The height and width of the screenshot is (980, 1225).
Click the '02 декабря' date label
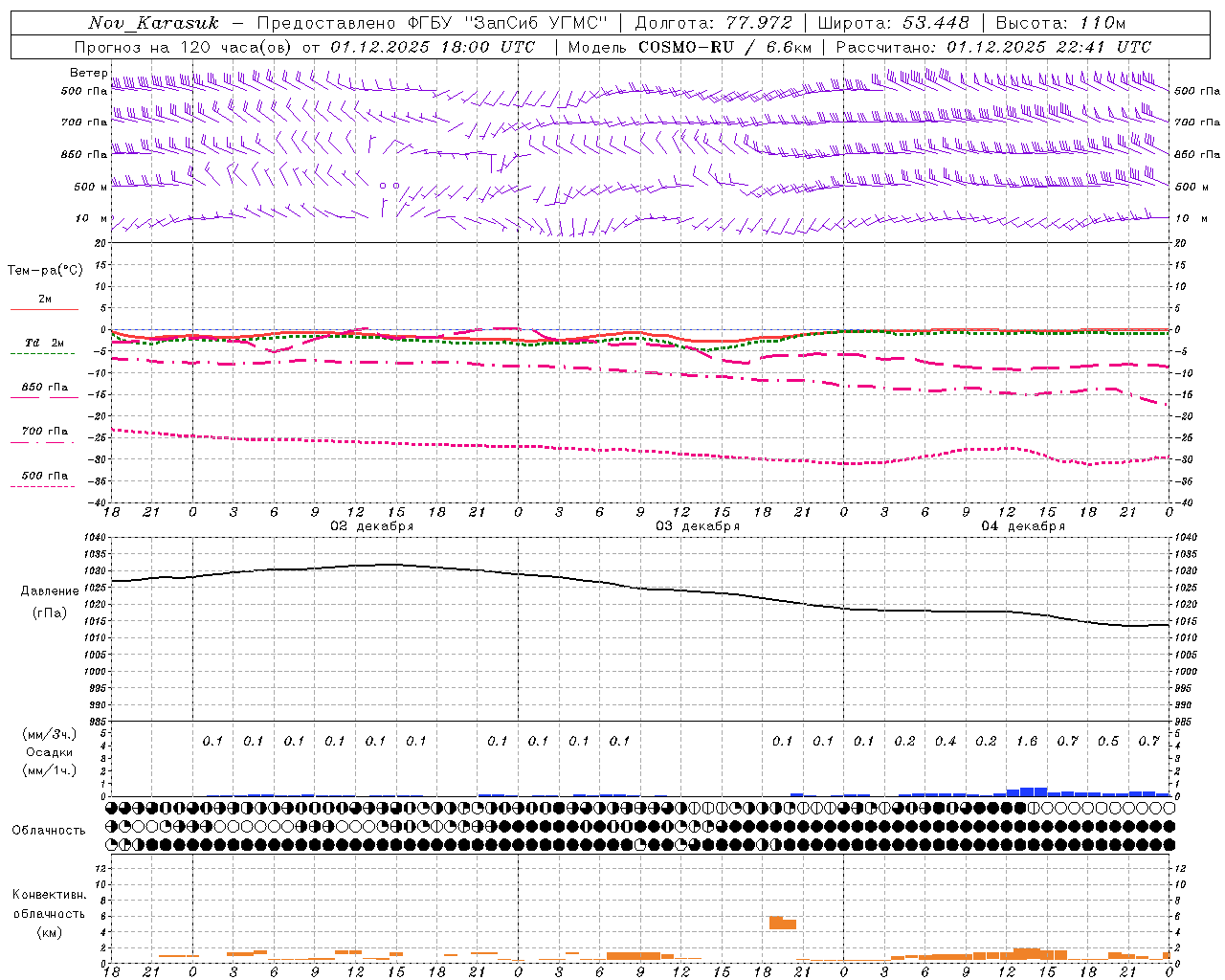pyautogui.click(x=372, y=526)
